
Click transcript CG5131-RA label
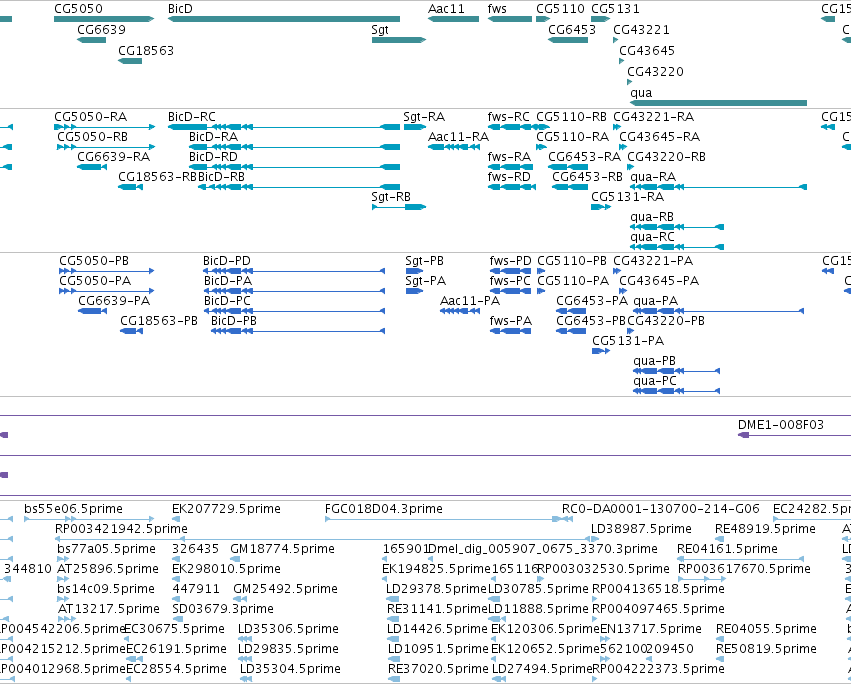point(627,197)
